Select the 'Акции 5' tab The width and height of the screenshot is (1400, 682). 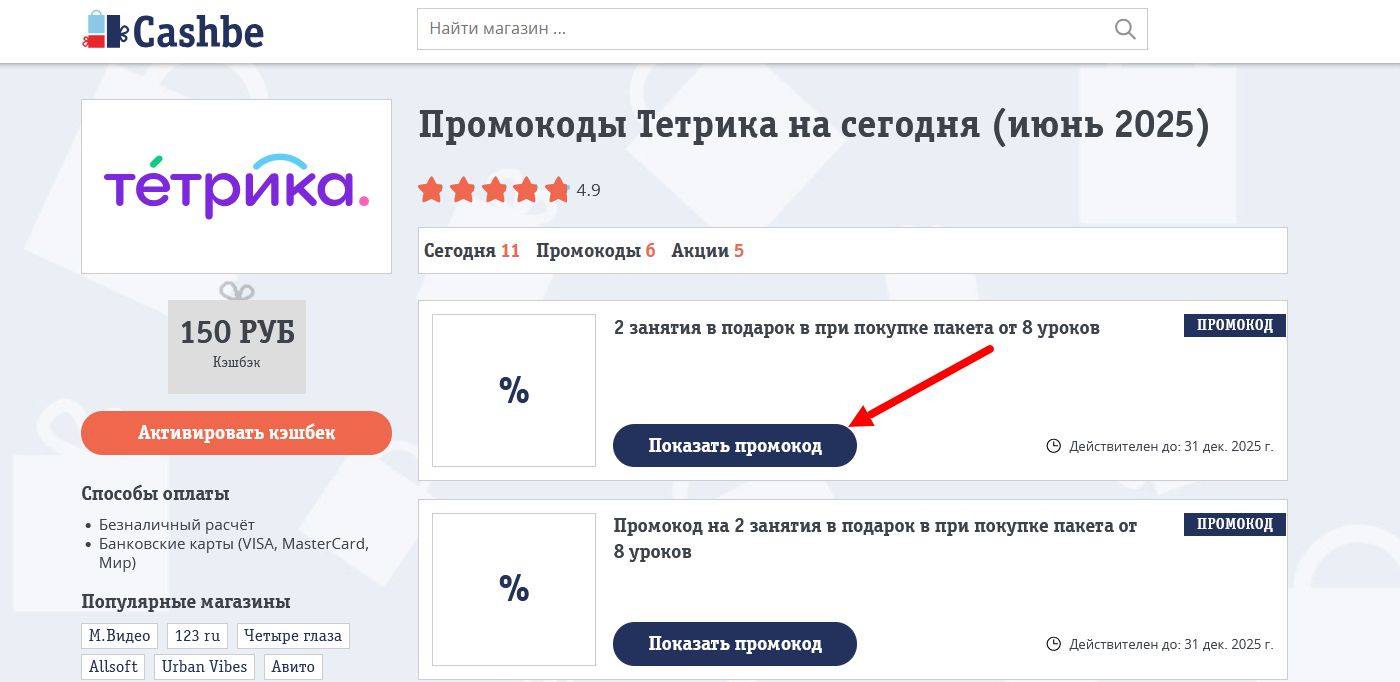tap(708, 251)
